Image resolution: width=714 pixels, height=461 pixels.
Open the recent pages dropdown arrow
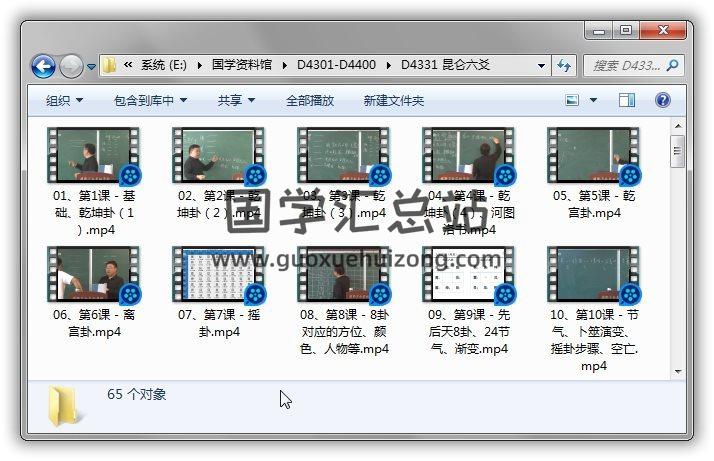tap(92, 67)
